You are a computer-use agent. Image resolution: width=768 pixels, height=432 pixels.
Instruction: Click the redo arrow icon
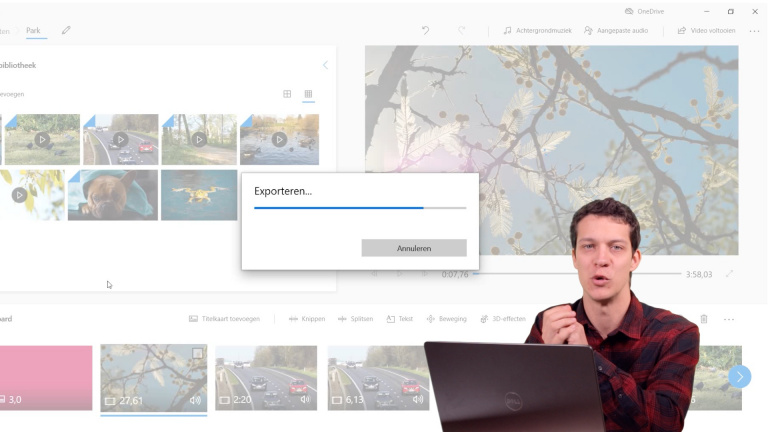[x=461, y=30]
